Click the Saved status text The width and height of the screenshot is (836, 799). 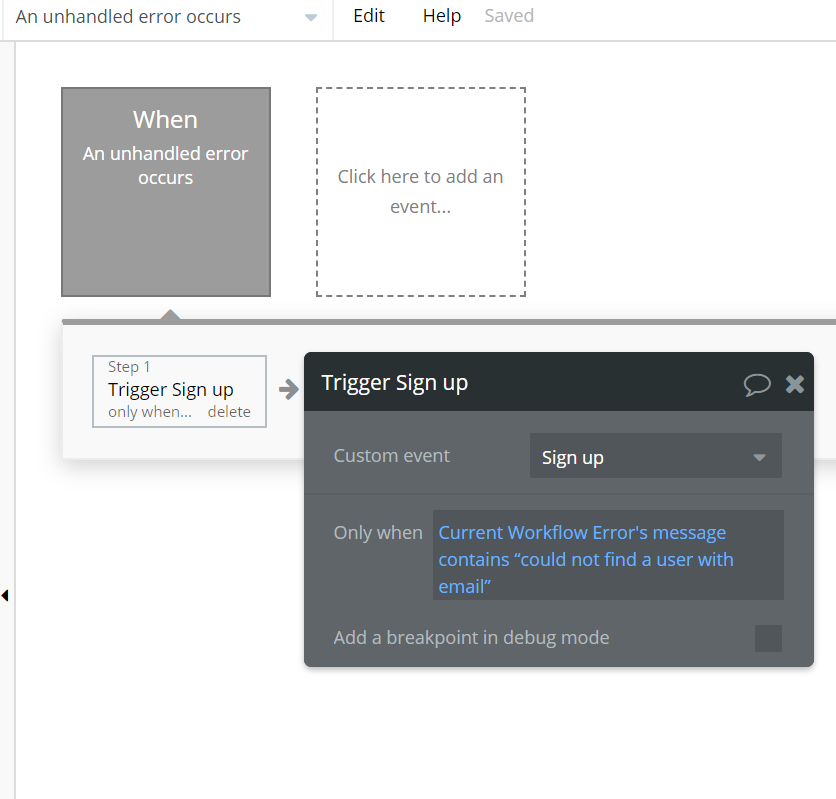[x=509, y=16]
